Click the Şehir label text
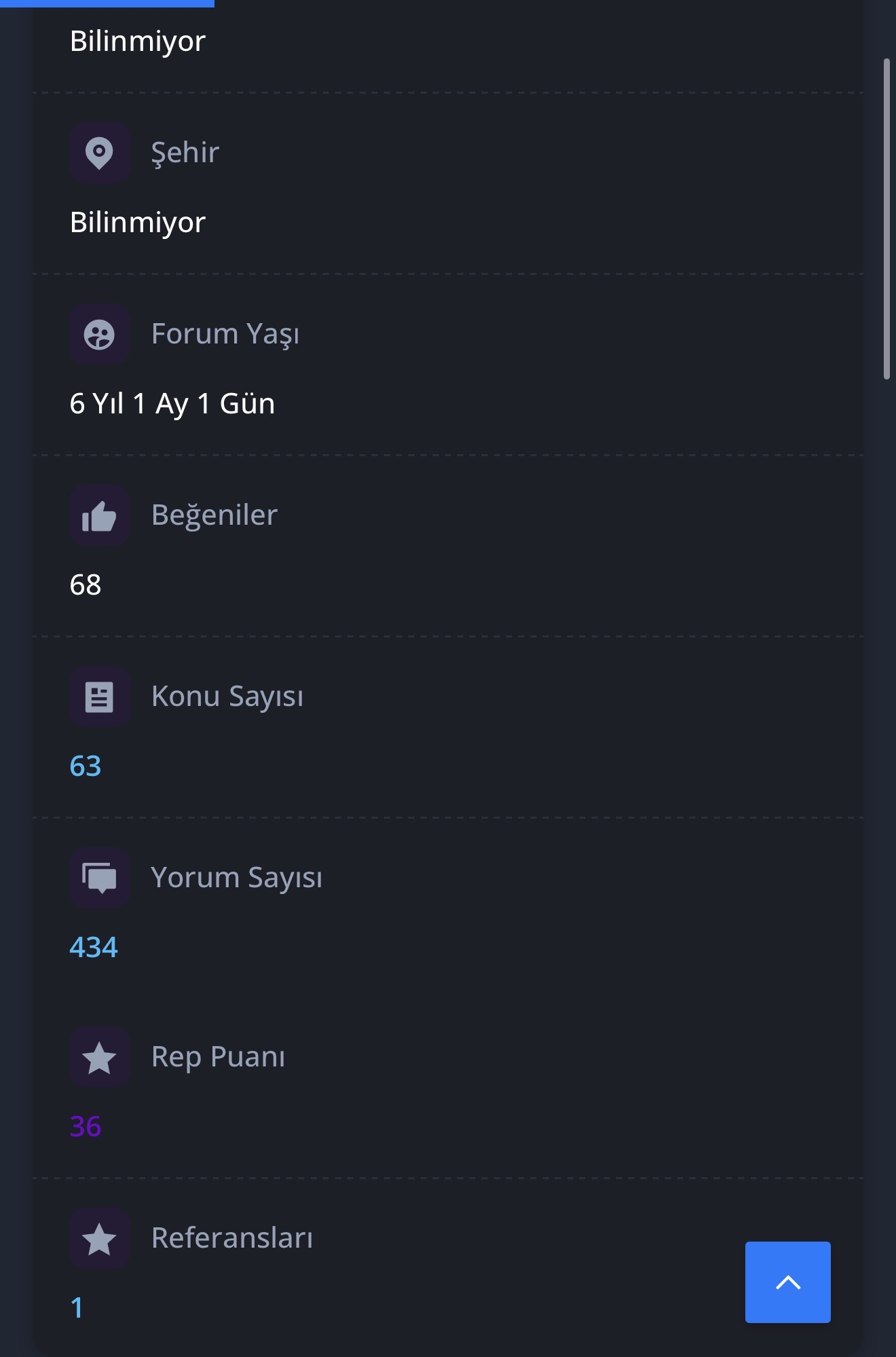Image resolution: width=896 pixels, height=1357 pixels. point(185,153)
